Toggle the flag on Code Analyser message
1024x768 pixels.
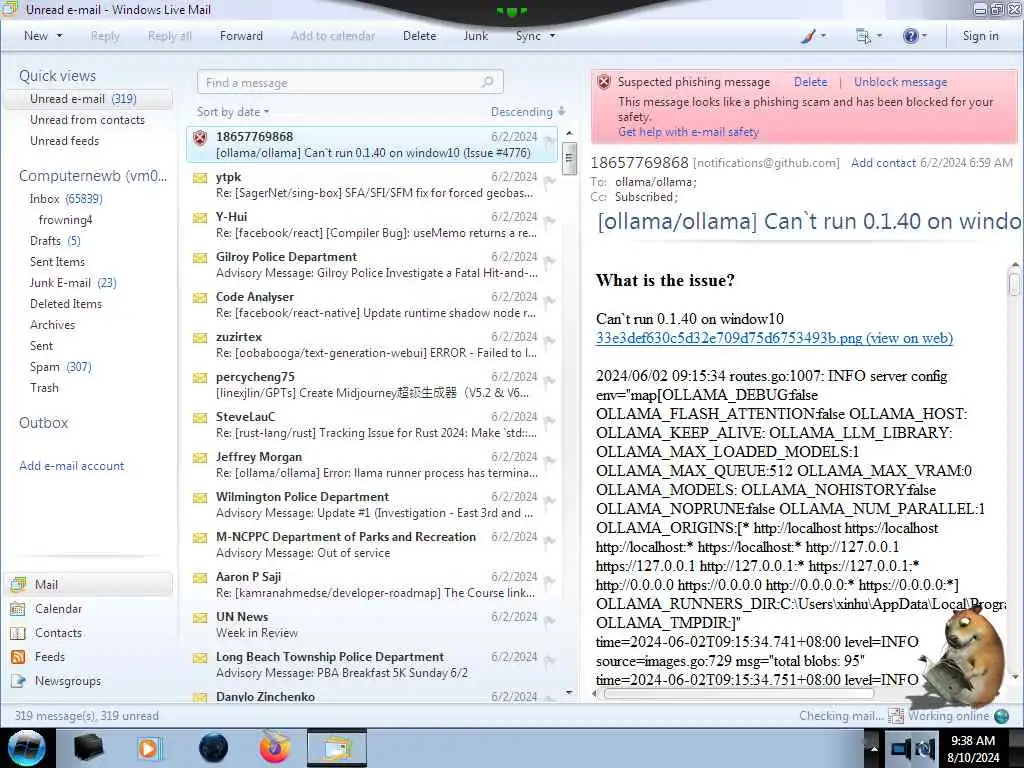pyautogui.click(x=549, y=301)
